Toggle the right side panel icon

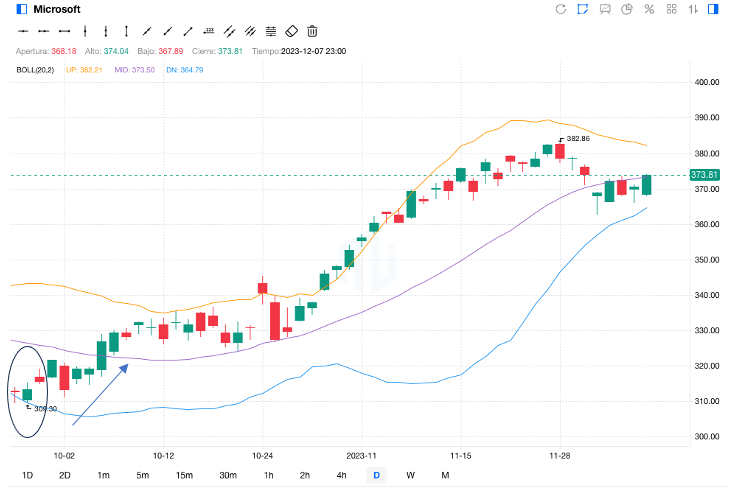click(x=714, y=10)
